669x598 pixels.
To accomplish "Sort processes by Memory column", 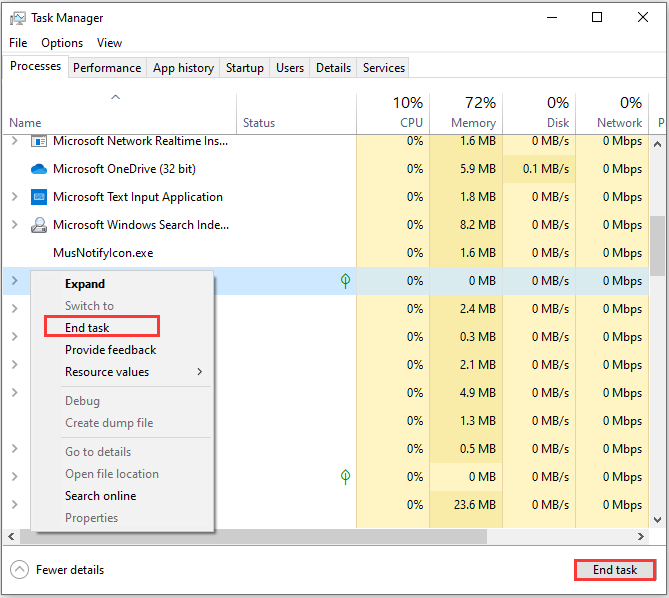I will pyautogui.click(x=473, y=122).
